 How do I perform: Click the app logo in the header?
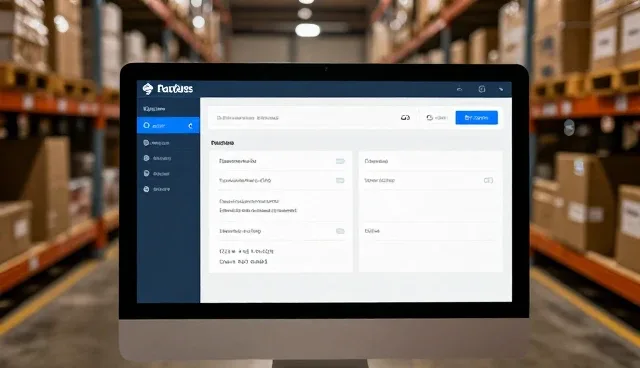tap(147, 89)
